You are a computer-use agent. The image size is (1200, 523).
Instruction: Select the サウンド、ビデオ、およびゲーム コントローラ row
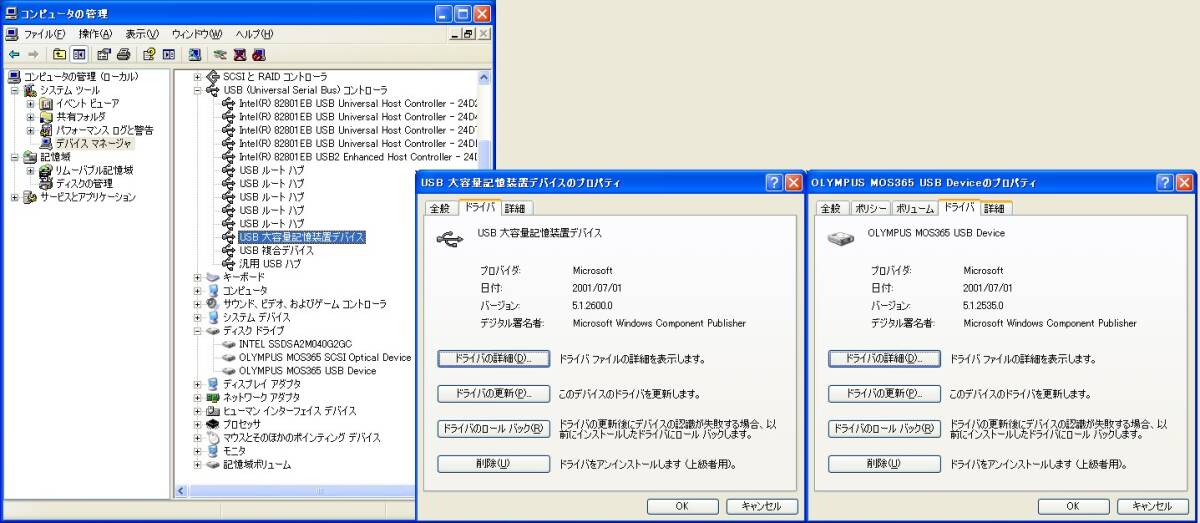[304, 304]
